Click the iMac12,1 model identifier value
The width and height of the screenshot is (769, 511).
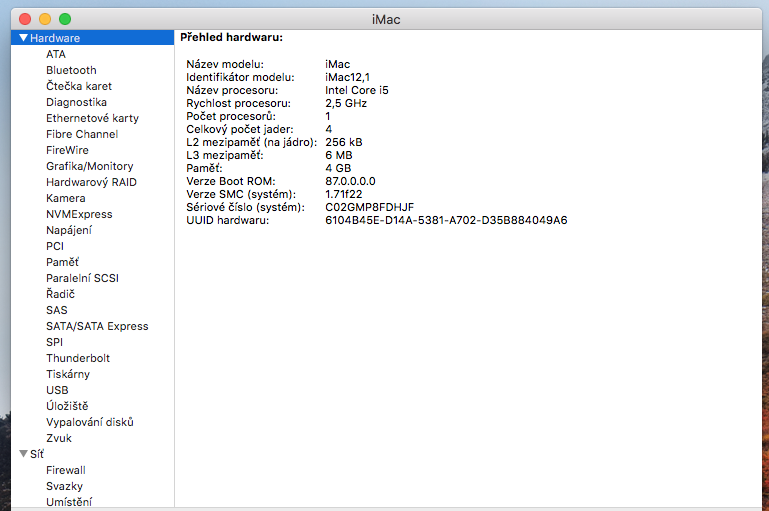tap(347, 77)
